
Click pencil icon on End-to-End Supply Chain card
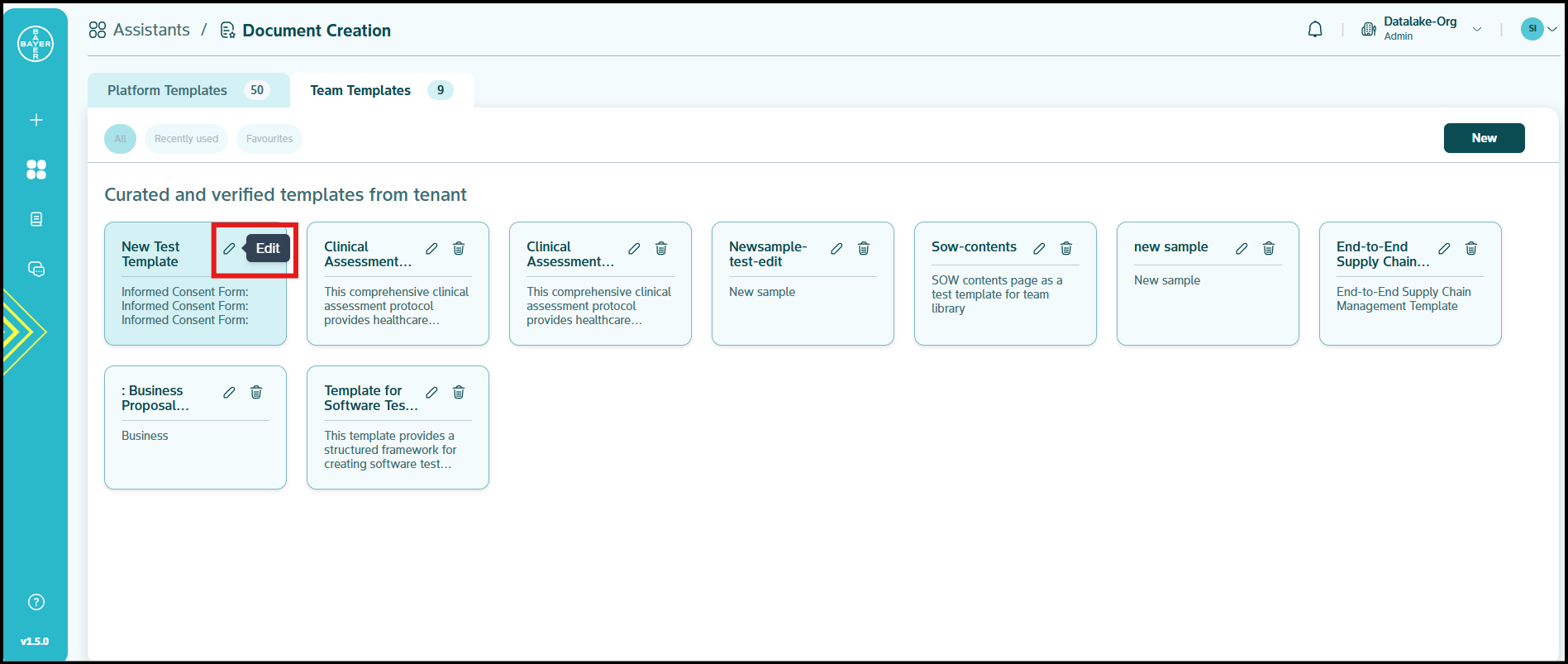(x=1444, y=248)
